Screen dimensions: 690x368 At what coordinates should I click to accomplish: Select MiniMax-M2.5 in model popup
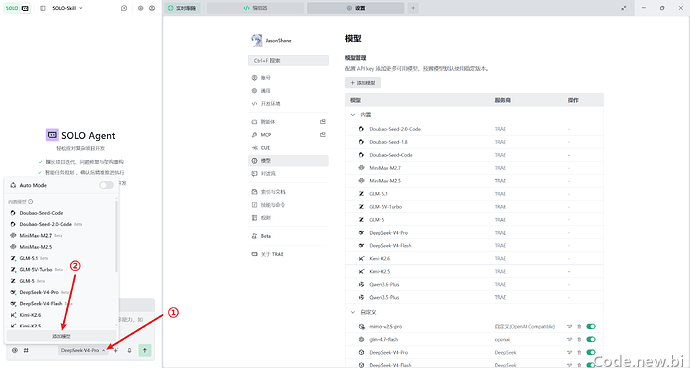[x=61, y=247]
